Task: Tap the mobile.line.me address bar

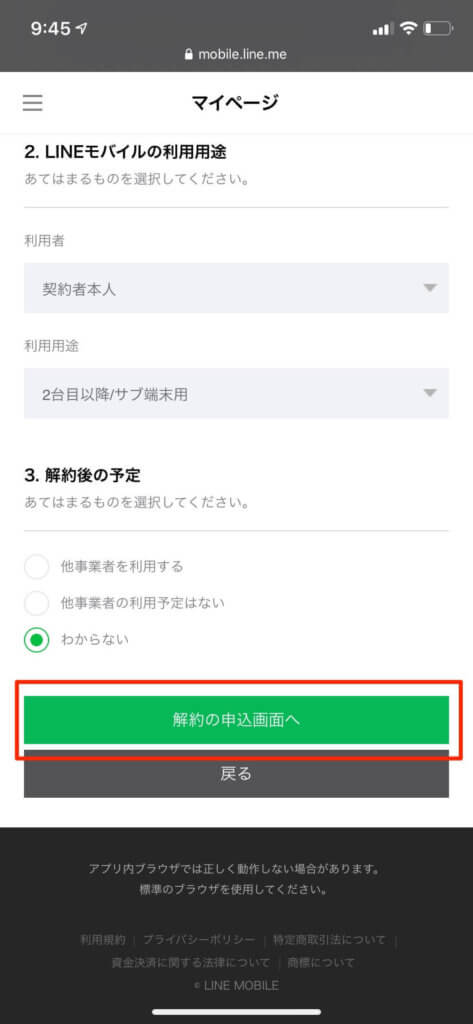Action: pos(236,55)
